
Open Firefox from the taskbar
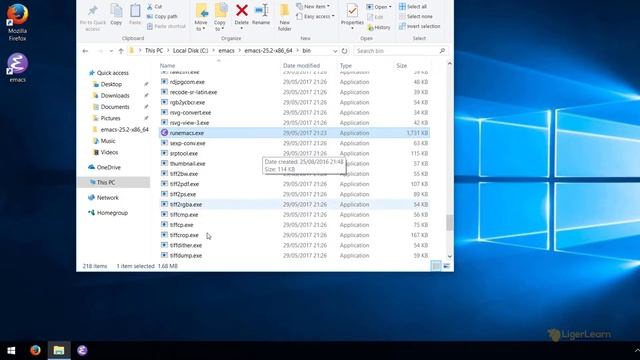(x=36, y=351)
